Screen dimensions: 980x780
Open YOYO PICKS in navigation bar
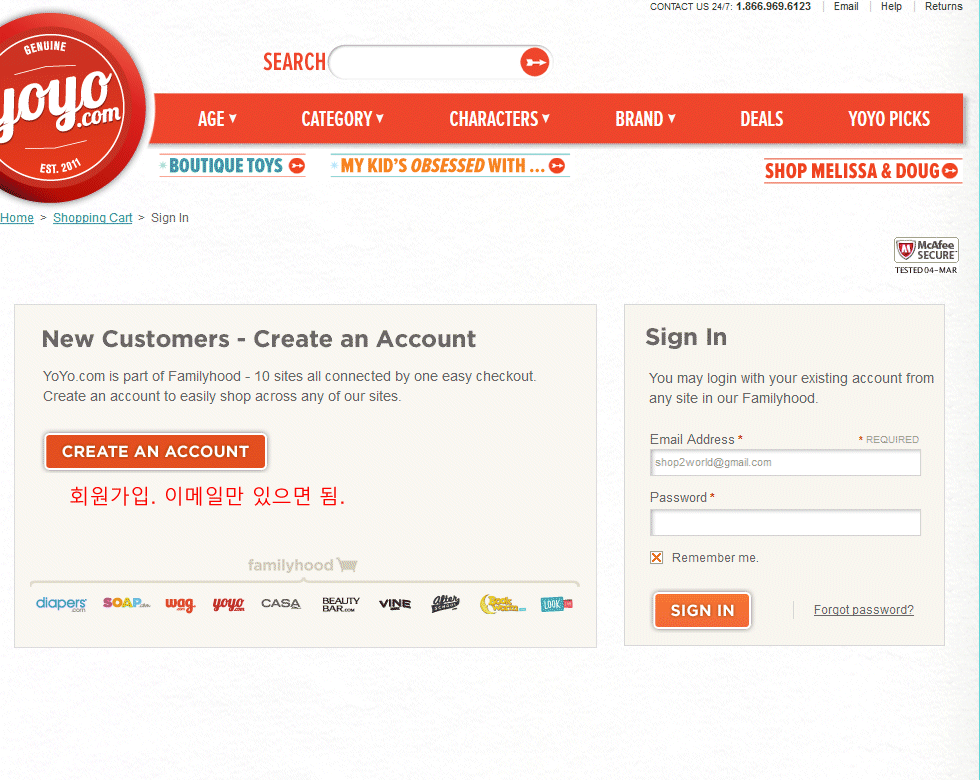(x=889, y=119)
